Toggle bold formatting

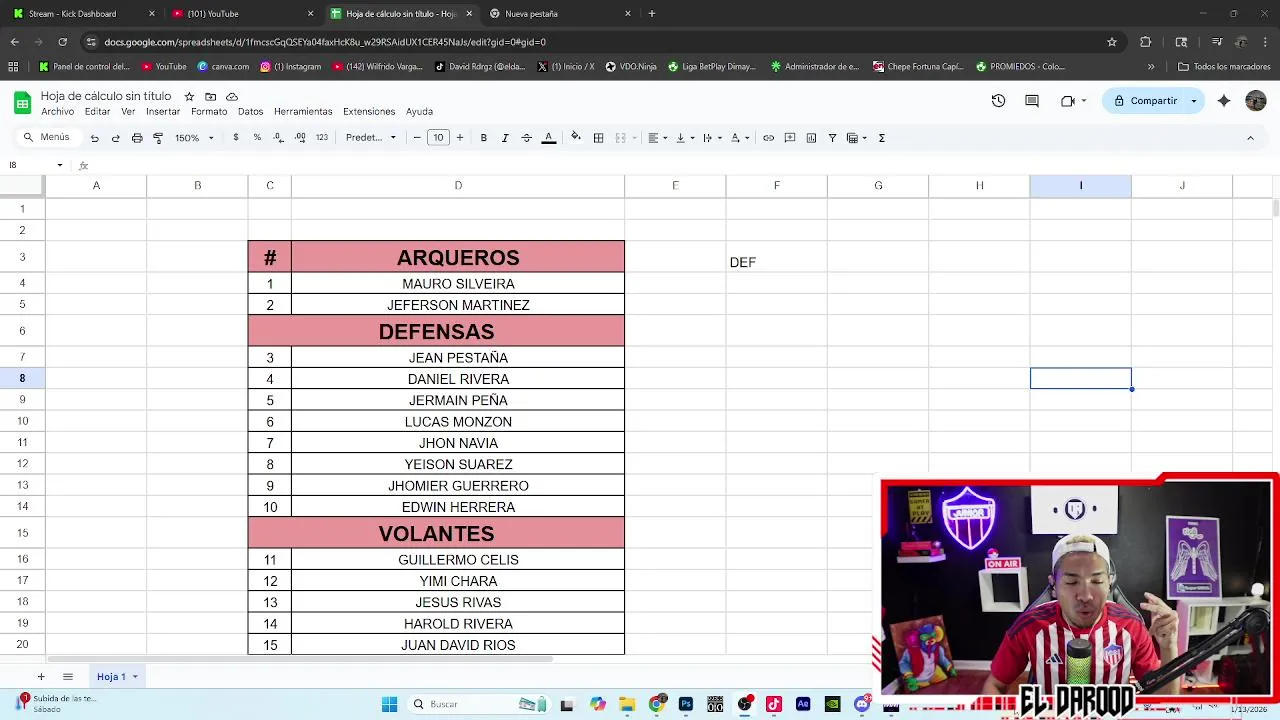484,138
